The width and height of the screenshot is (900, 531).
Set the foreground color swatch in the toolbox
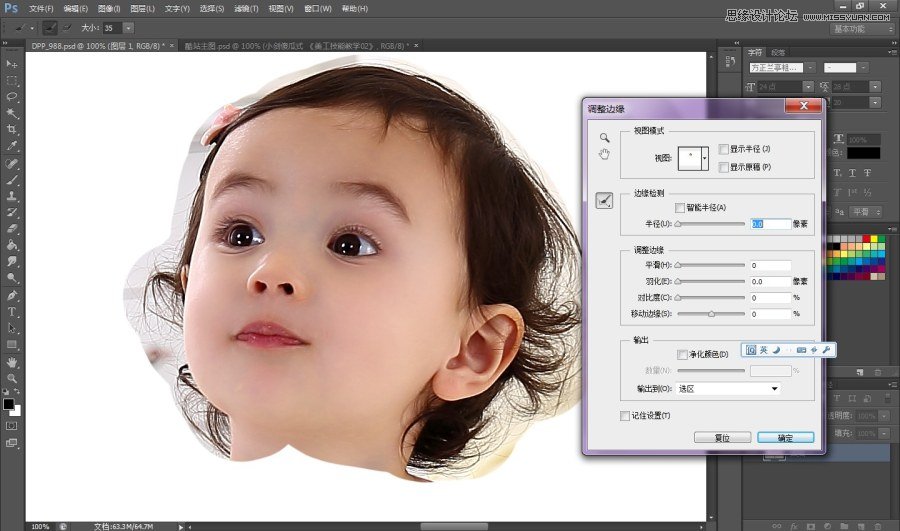(x=9, y=404)
